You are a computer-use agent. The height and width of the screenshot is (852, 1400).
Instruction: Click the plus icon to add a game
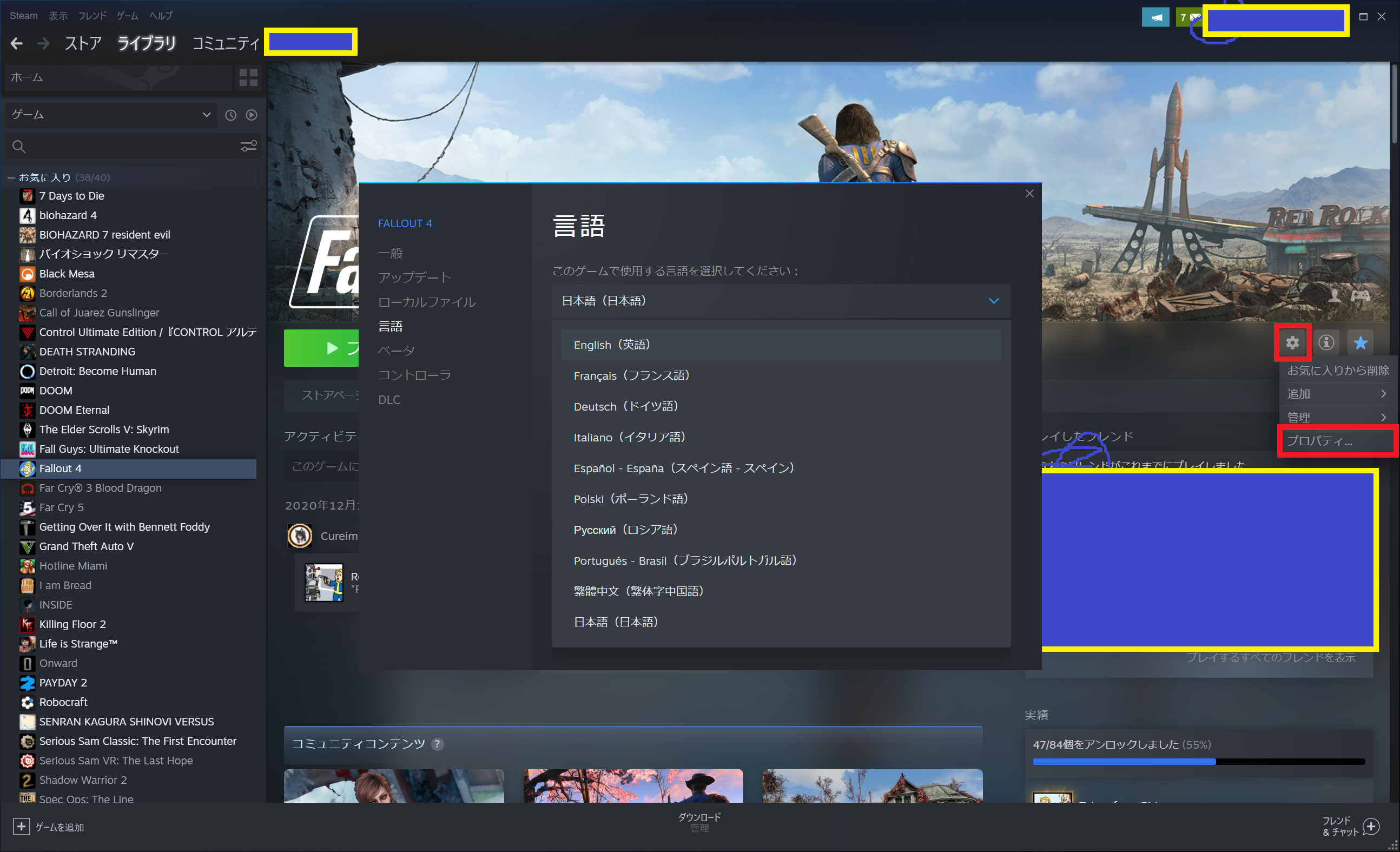[x=21, y=827]
